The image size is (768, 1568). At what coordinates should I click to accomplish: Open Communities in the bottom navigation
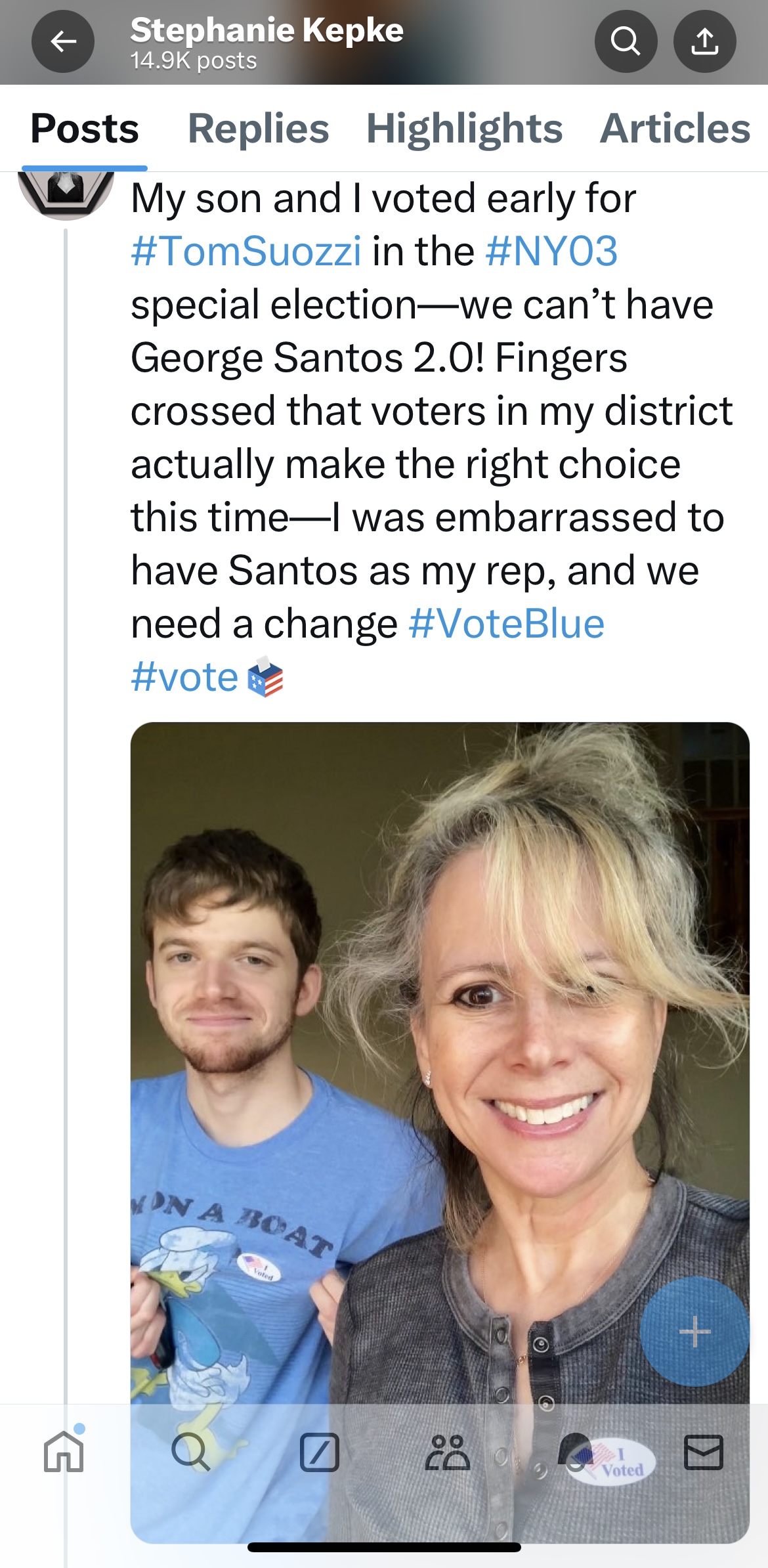447,1452
